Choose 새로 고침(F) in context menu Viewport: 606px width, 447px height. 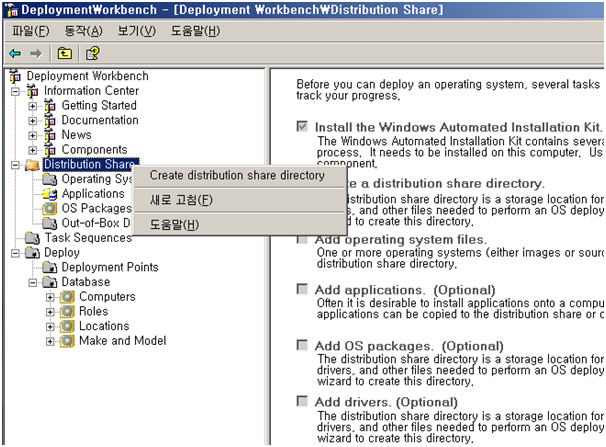coord(239,200)
